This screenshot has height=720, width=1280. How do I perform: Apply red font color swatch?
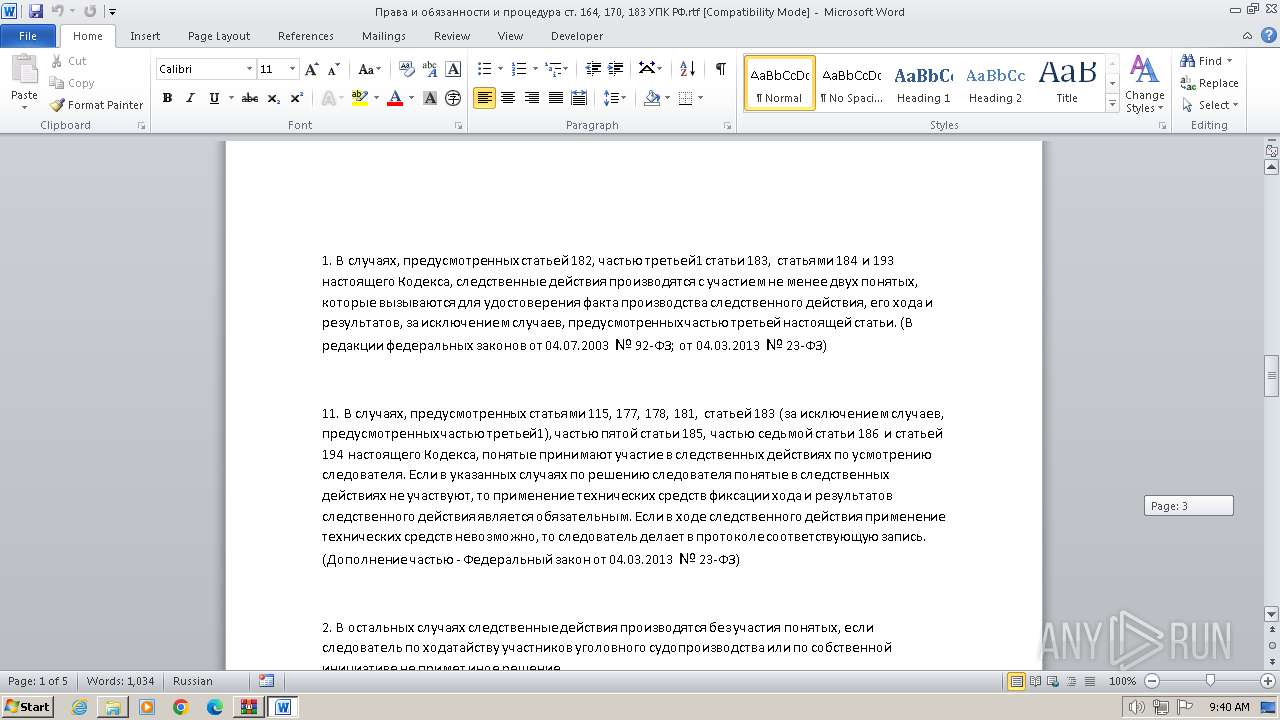(x=395, y=98)
